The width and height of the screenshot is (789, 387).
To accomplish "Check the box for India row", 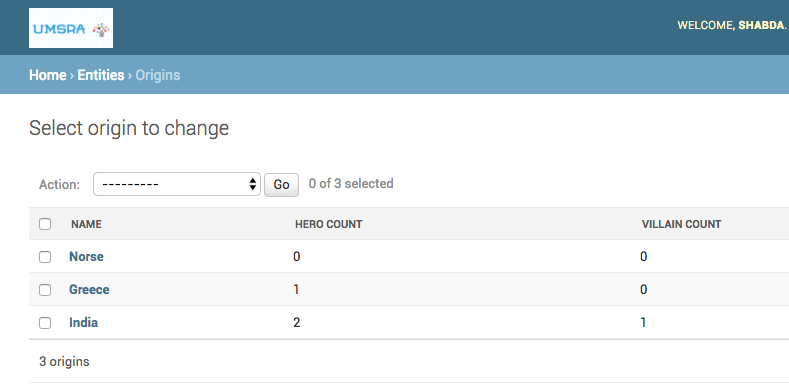I will click(45, 323).
